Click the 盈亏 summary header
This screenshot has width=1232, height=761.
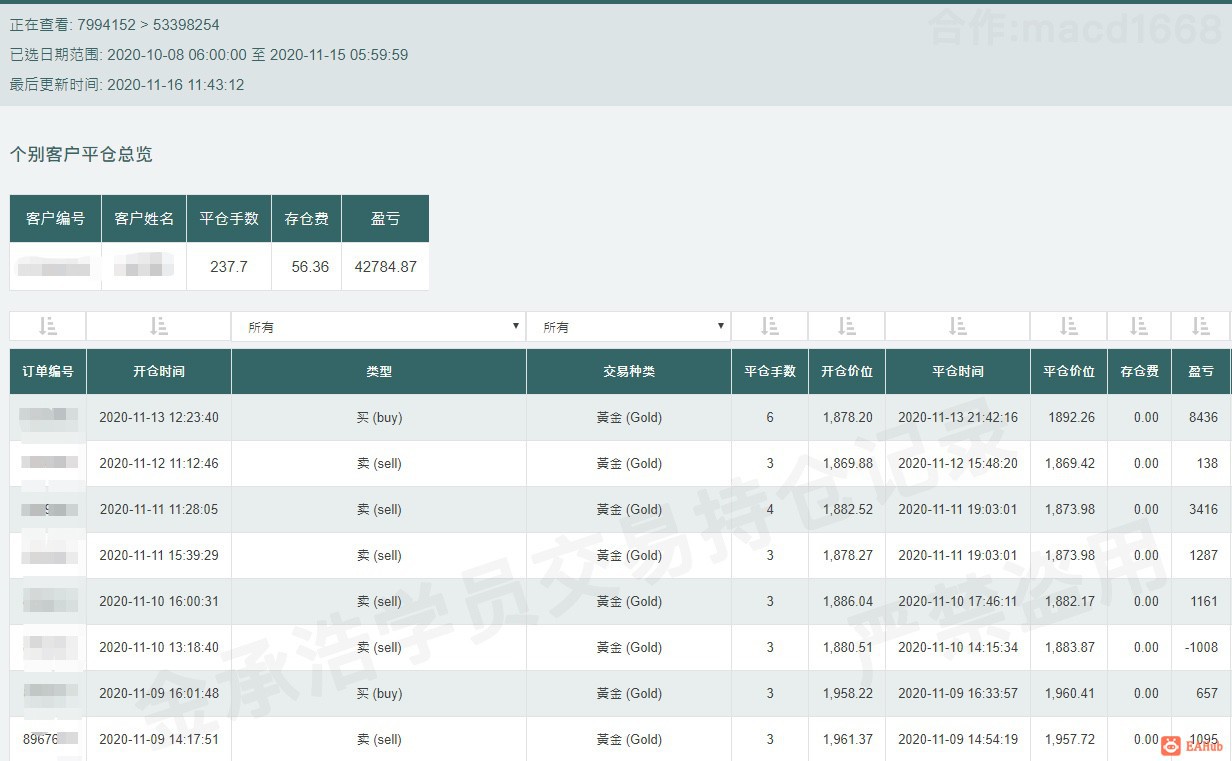pyautogui.click(x=385, y=218)
